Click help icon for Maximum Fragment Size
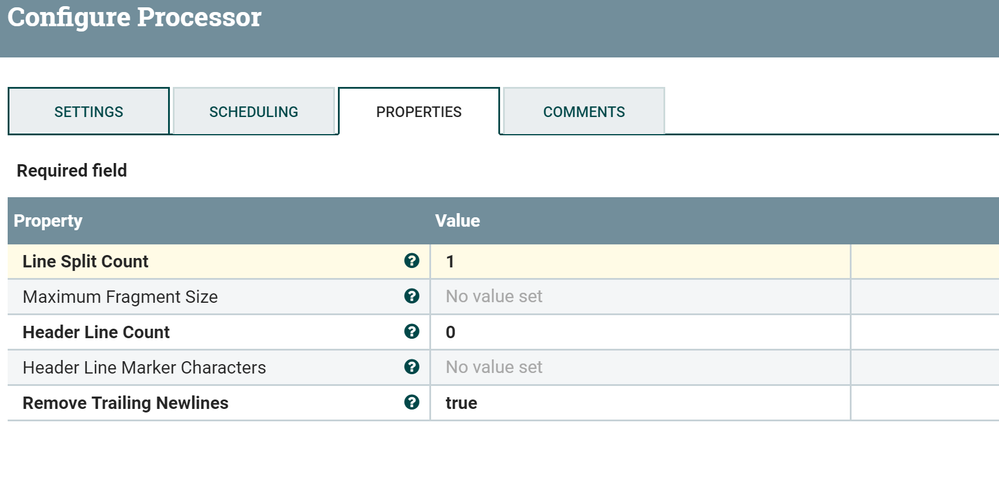 coord(411,296)
